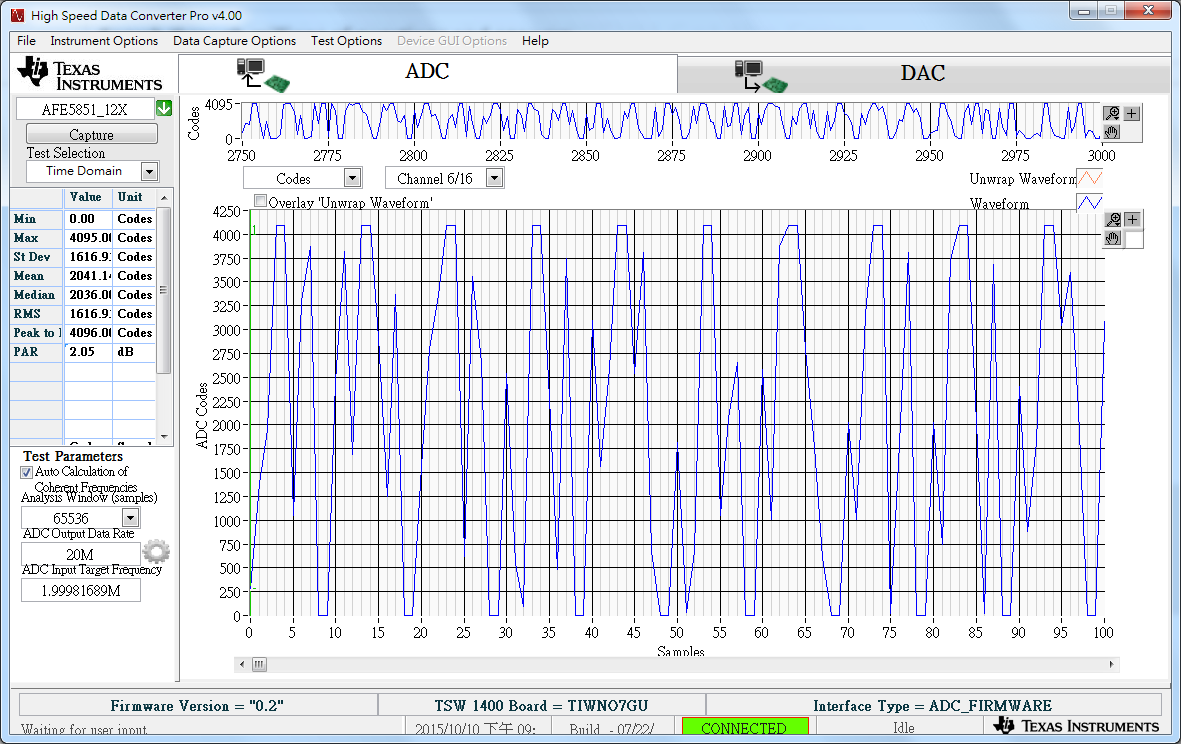Open the Codes unit dropdown

[x=352, y=178]
